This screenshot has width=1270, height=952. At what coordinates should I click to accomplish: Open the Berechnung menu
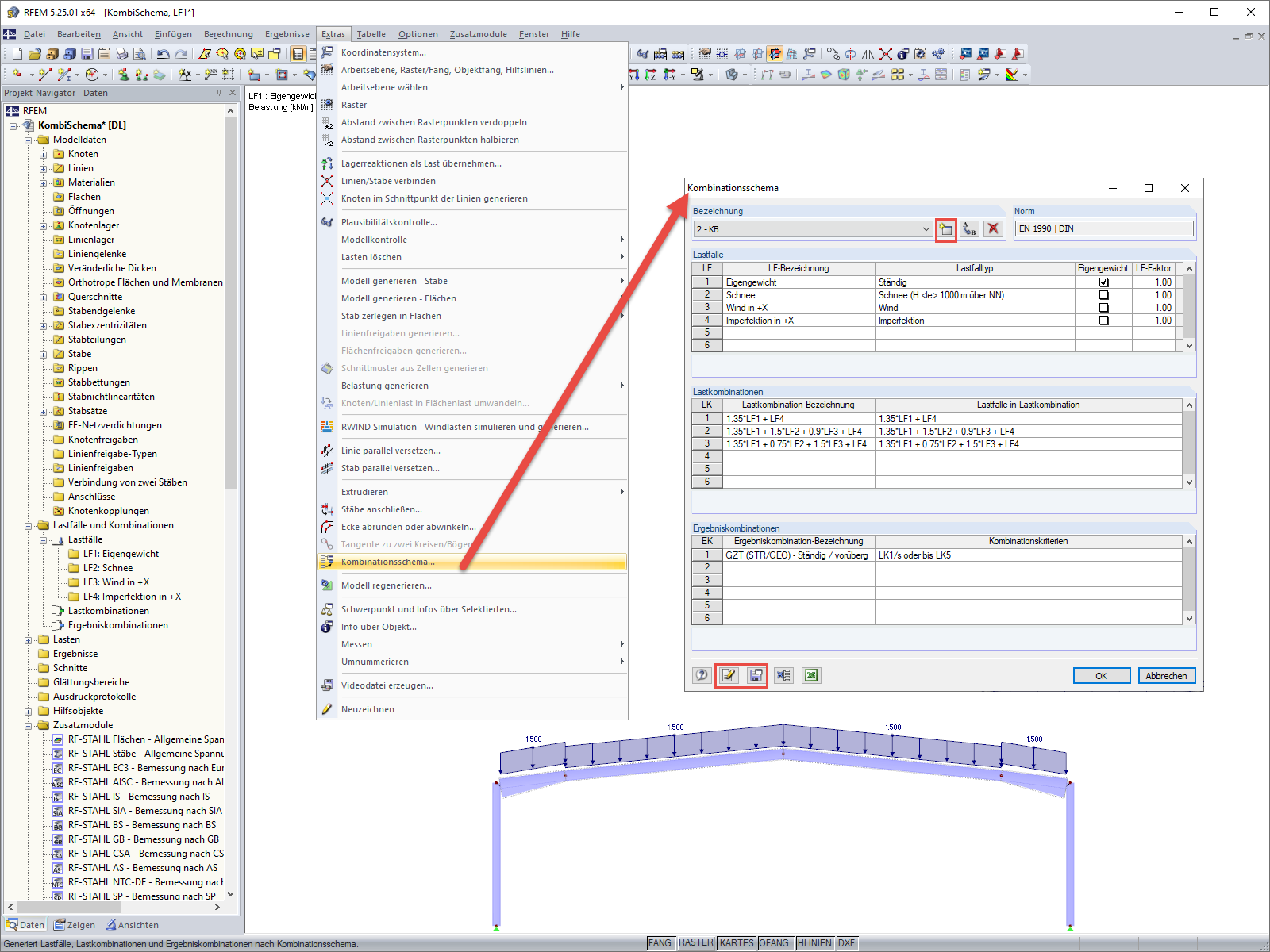pyautogui.click(x=229, y=34)
